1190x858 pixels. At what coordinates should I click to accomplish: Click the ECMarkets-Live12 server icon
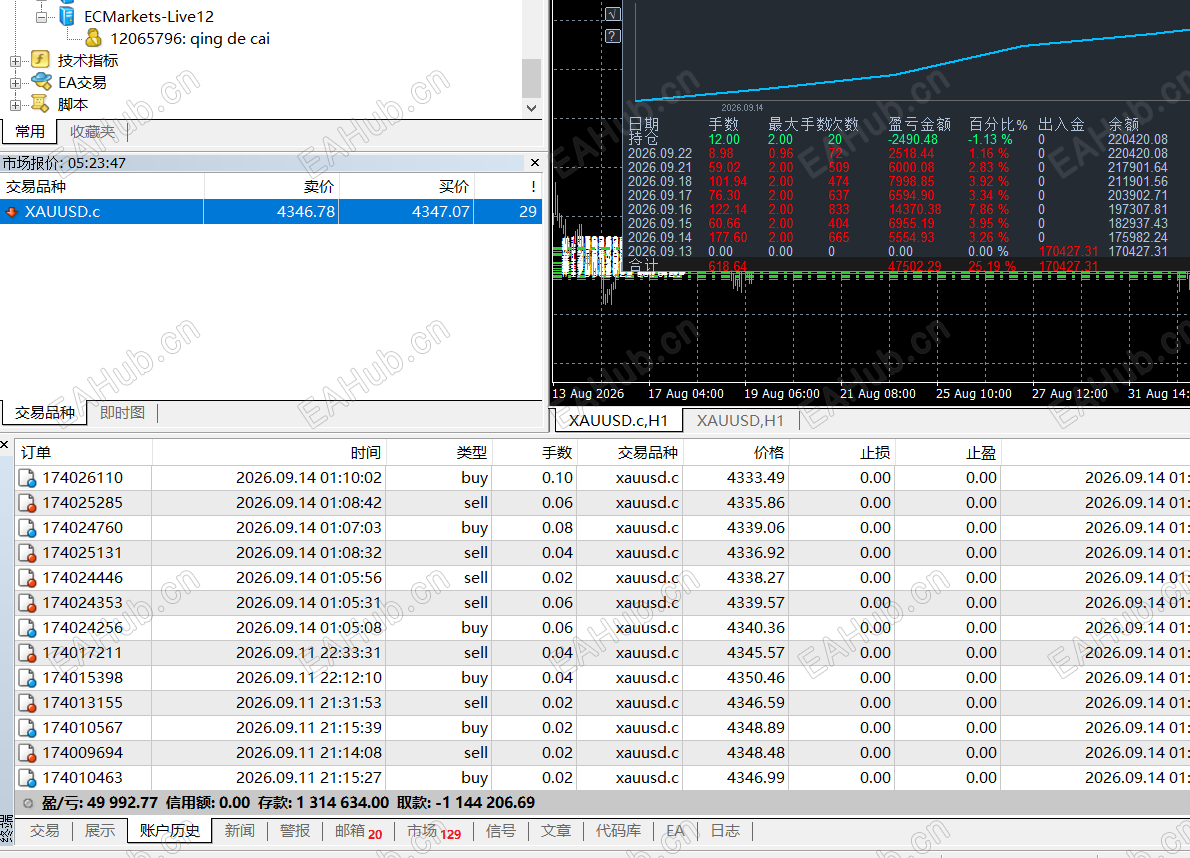pyautogui.click(x=68, y=16)
